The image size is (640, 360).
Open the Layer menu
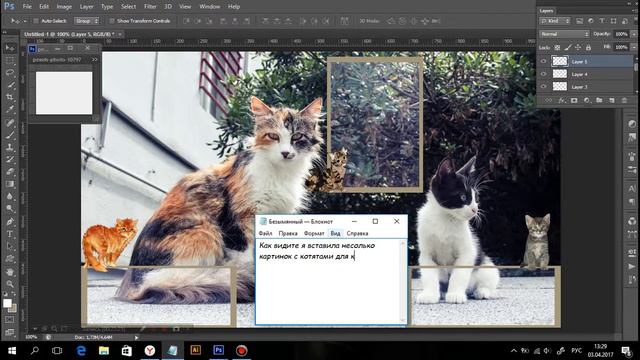87,7
